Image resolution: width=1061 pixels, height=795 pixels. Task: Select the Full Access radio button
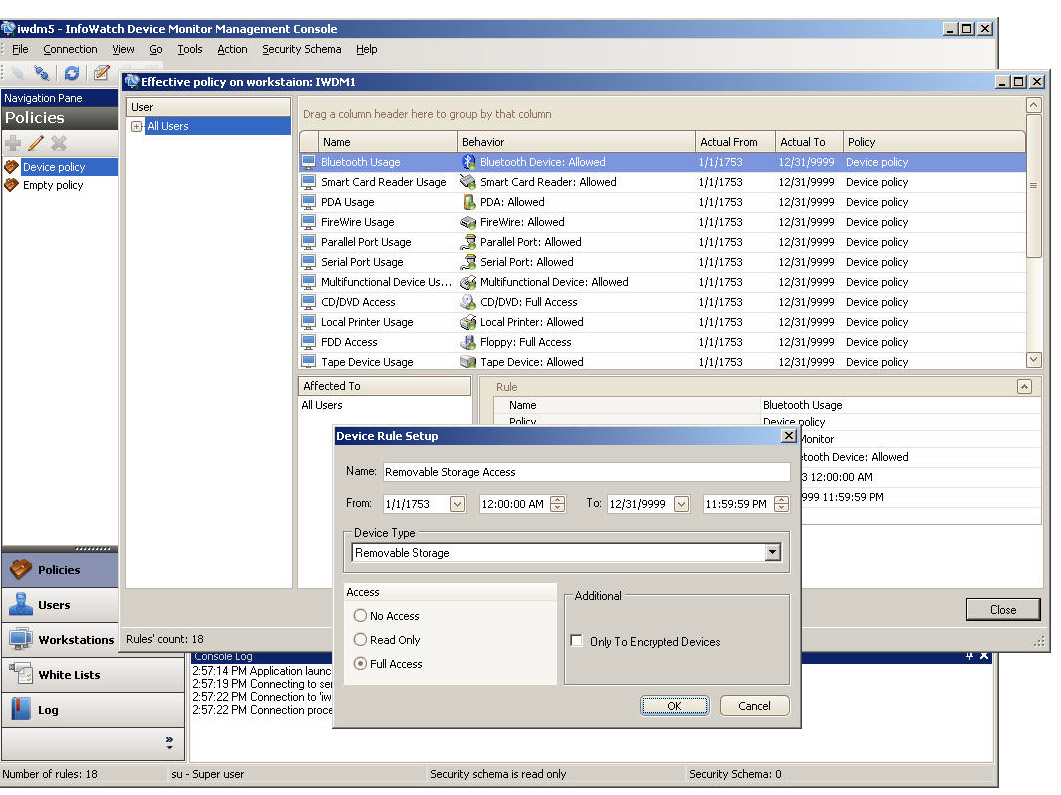point(360,664)
